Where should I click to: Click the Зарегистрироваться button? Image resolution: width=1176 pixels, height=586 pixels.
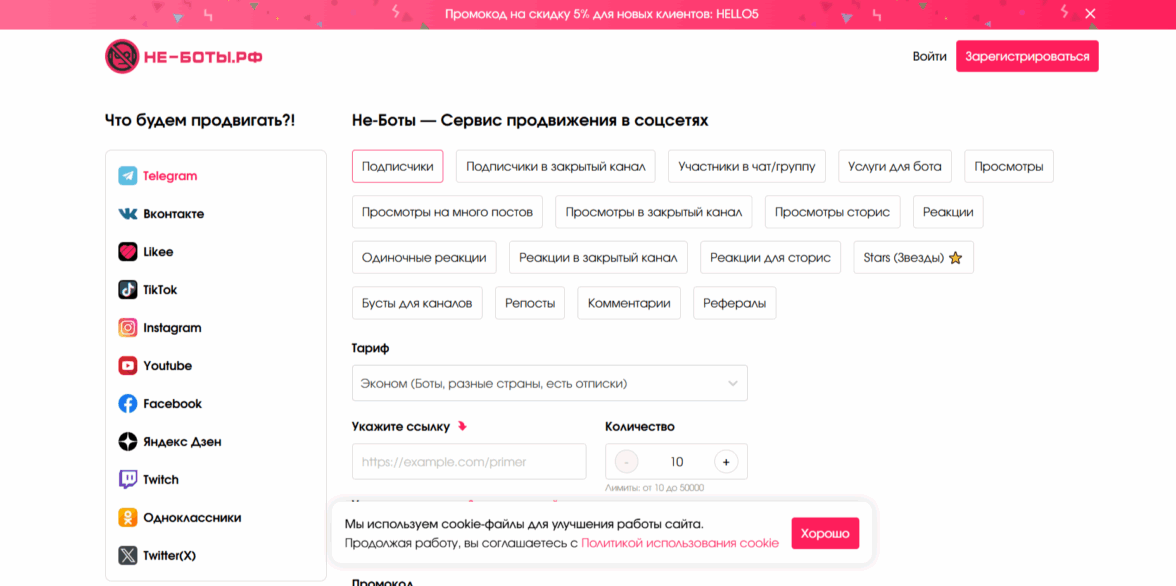point(1027,56)
